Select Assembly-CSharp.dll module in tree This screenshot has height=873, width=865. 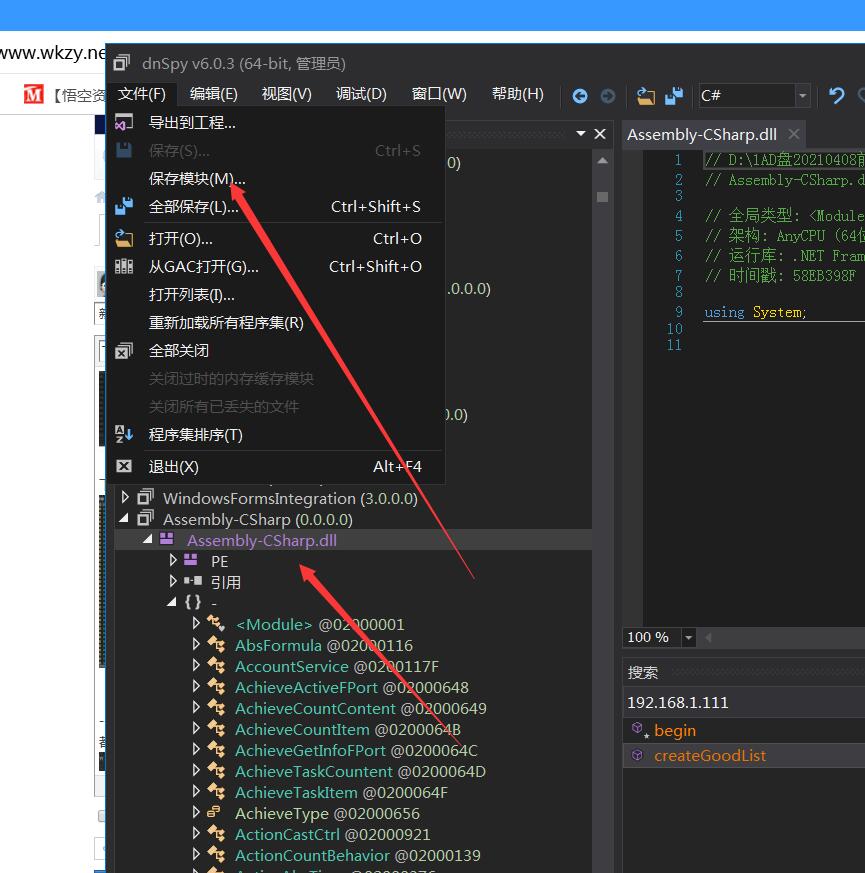coord(262,541)
